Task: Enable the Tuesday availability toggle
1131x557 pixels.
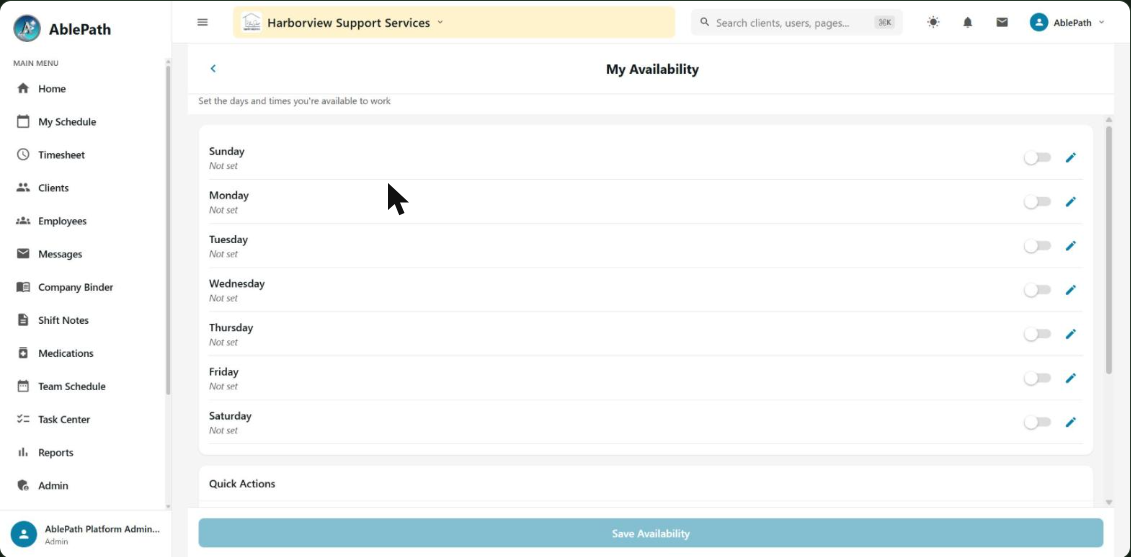Action: point(1037,245)
